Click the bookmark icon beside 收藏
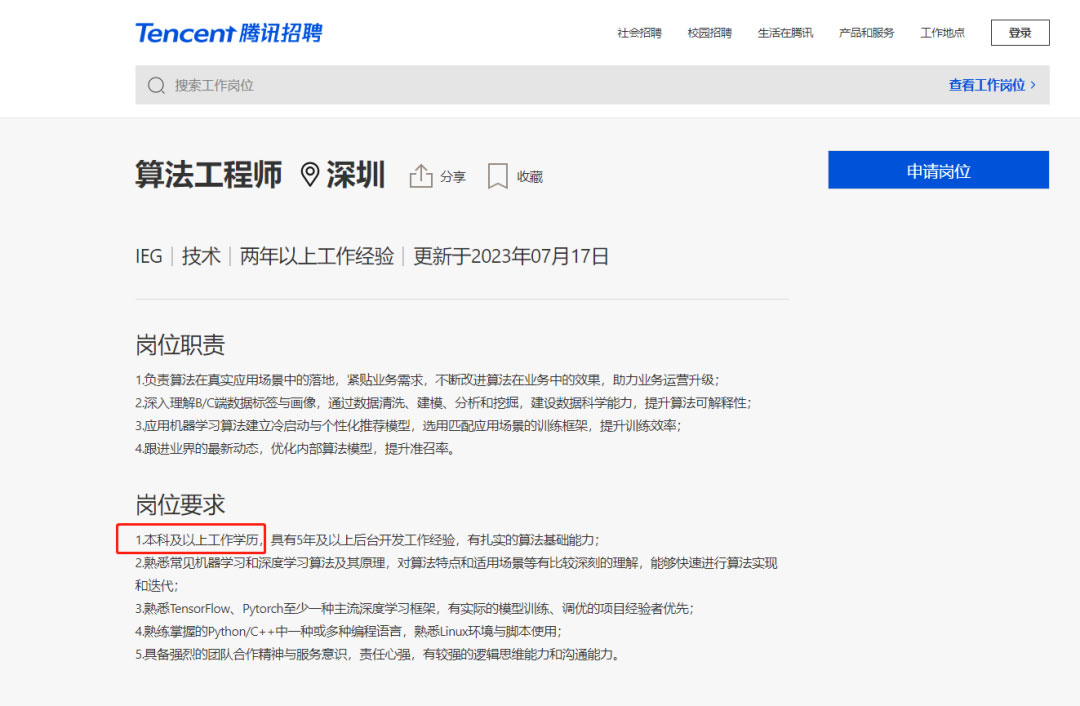The image size is (1080, 706). coord(498,176)
